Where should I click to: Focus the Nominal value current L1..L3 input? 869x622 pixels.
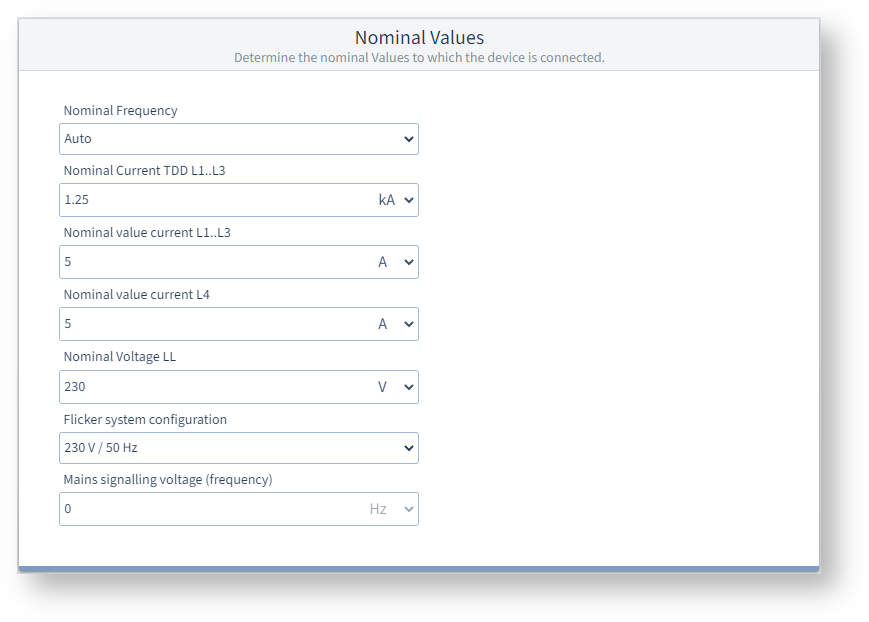pos(212,262)
